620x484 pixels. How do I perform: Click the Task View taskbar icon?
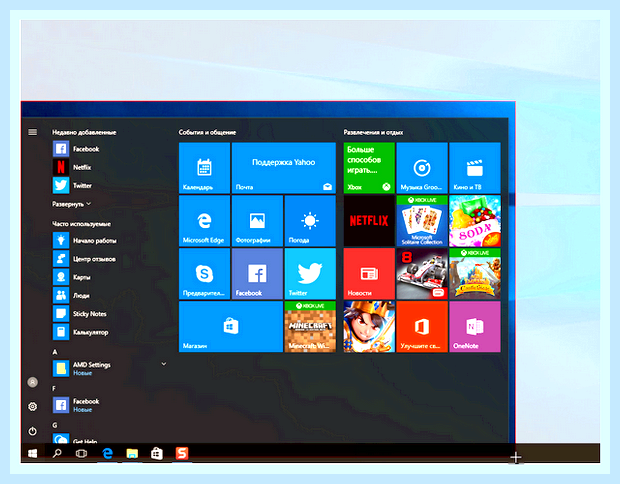81,454
